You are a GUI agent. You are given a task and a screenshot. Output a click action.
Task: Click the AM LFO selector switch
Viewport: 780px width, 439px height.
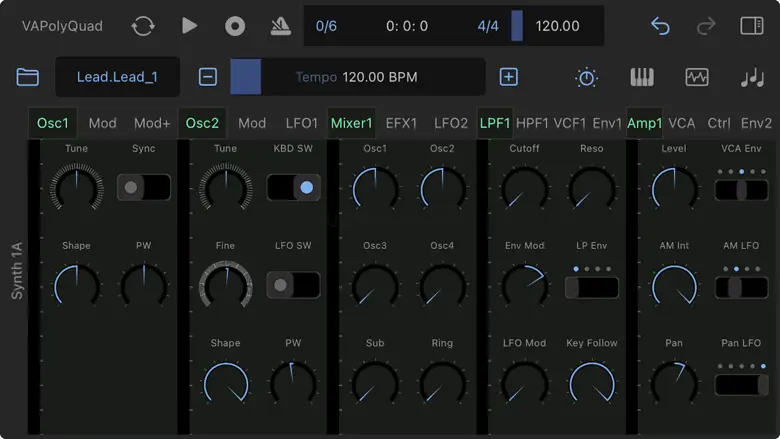[x=741, y=287]
